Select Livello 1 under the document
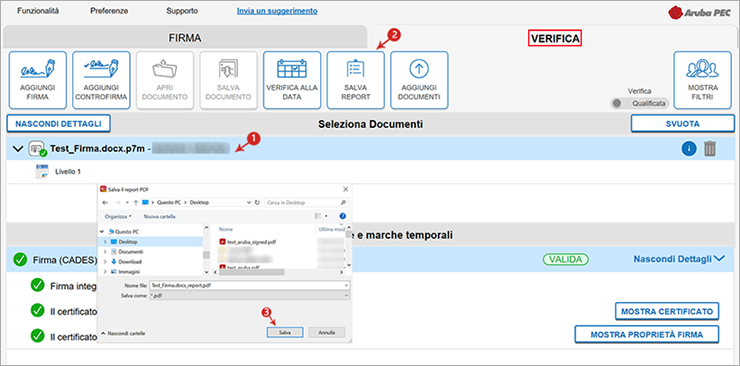Viewport: 740px width, 366px height. tap(67, 172)
